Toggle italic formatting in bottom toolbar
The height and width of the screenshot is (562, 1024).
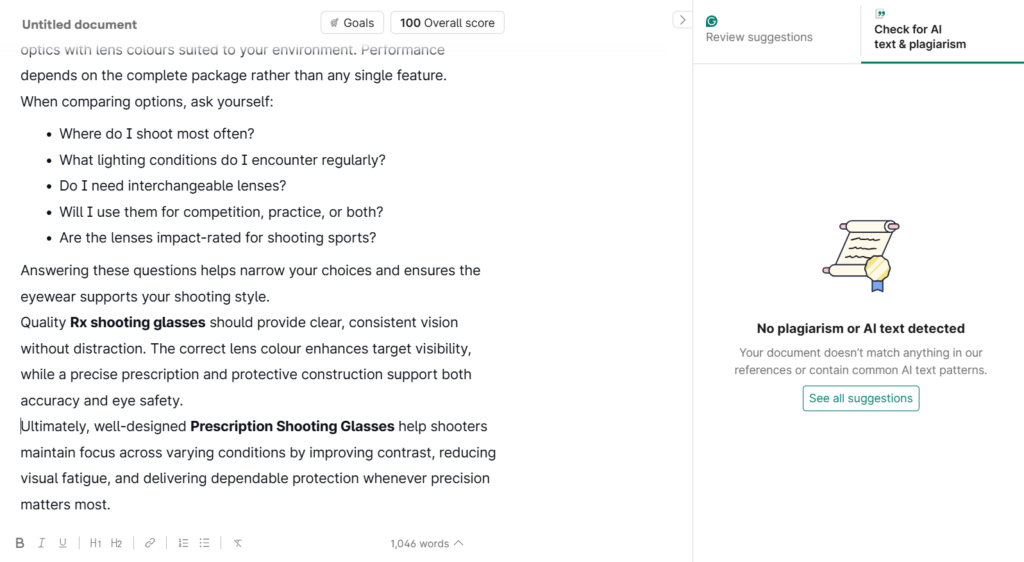pos(41,543)
